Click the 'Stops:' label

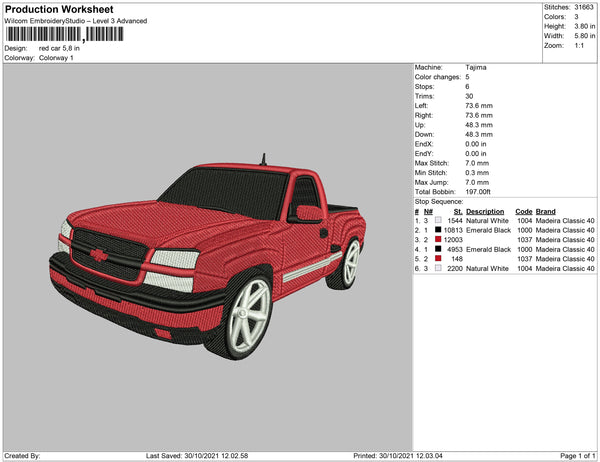[x=424, y=87]
